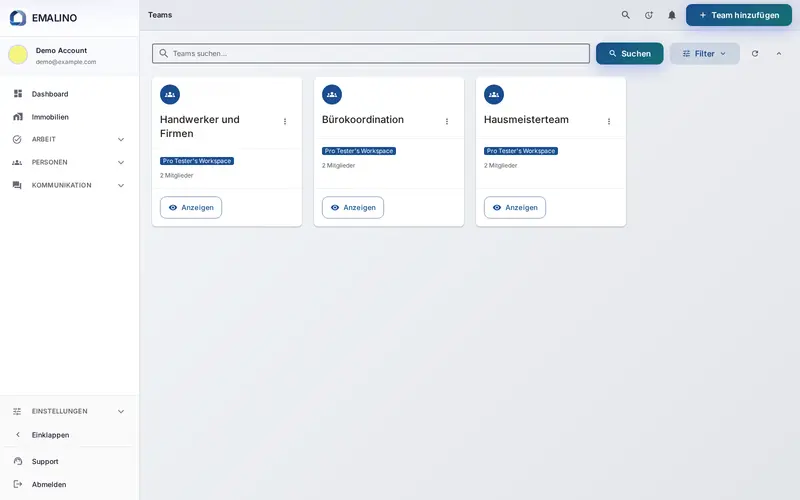Click the Hausmeisterteam title
This screenshot has width=800, height=500.
click(526, 119)
